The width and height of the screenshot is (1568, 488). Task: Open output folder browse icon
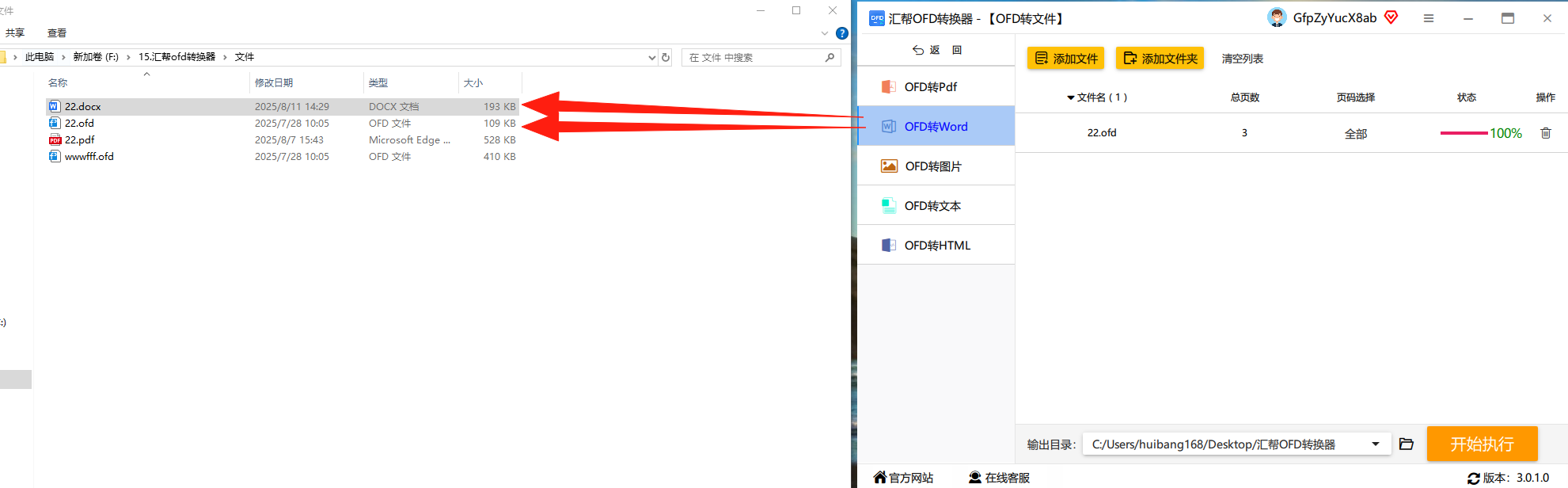click(1407, 444)
